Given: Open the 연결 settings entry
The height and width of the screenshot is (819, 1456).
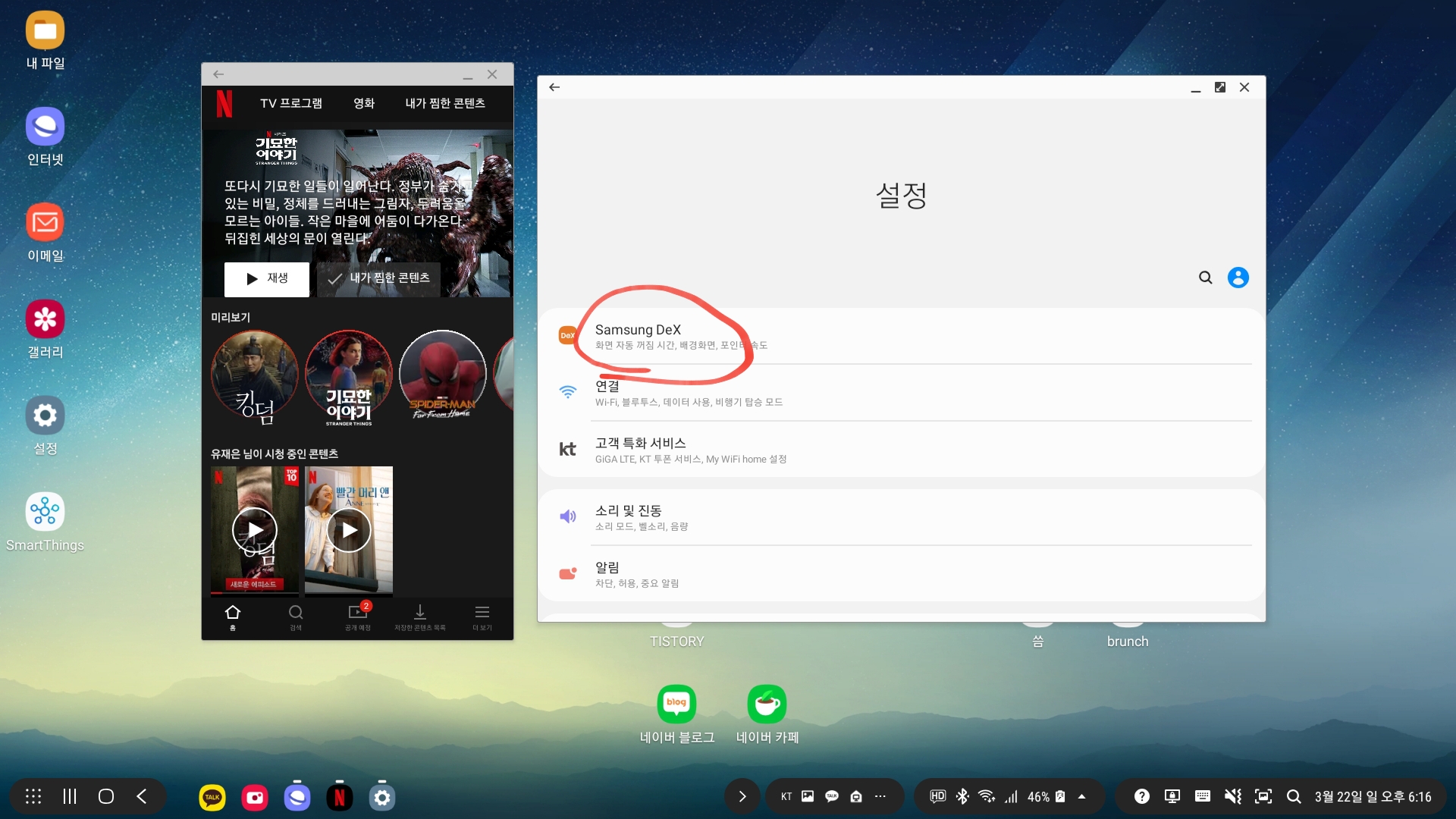Looking at the screenshot, I should (902, 393).
